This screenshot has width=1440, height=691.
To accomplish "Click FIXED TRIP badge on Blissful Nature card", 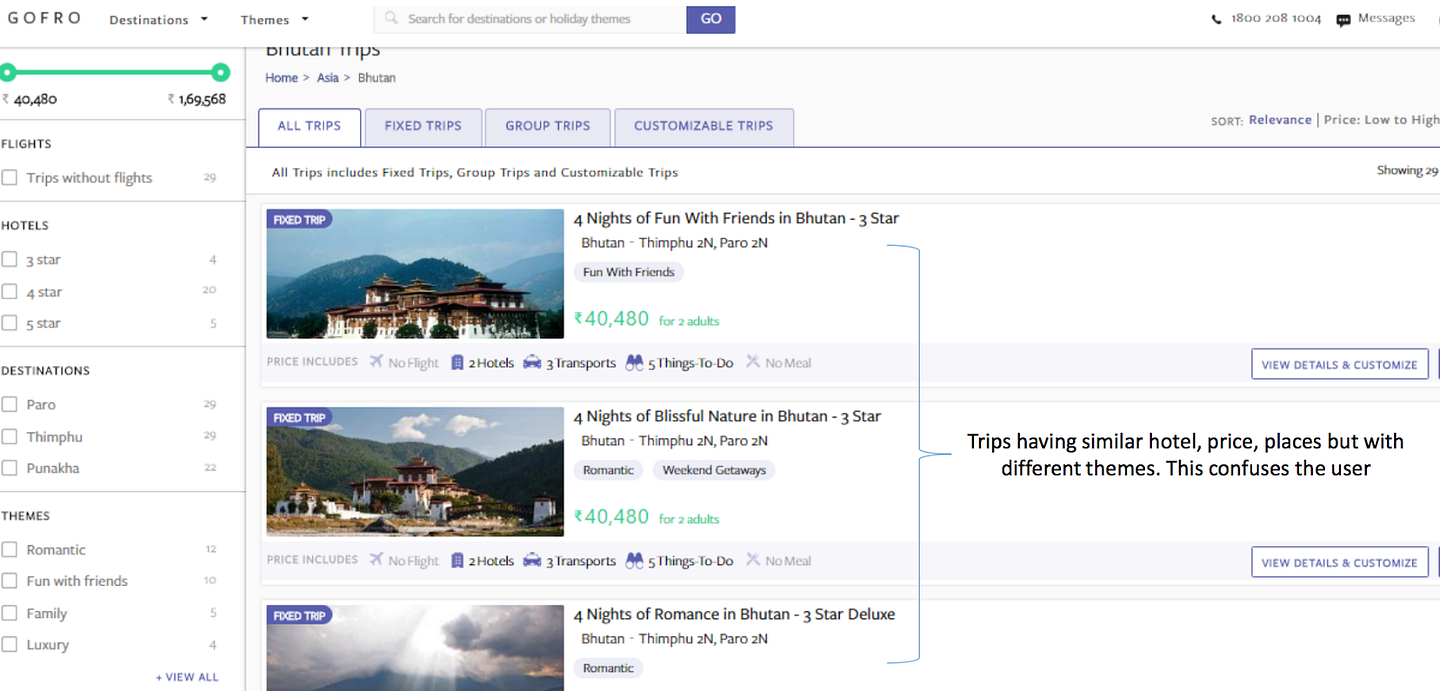I will tap(299, 418).
